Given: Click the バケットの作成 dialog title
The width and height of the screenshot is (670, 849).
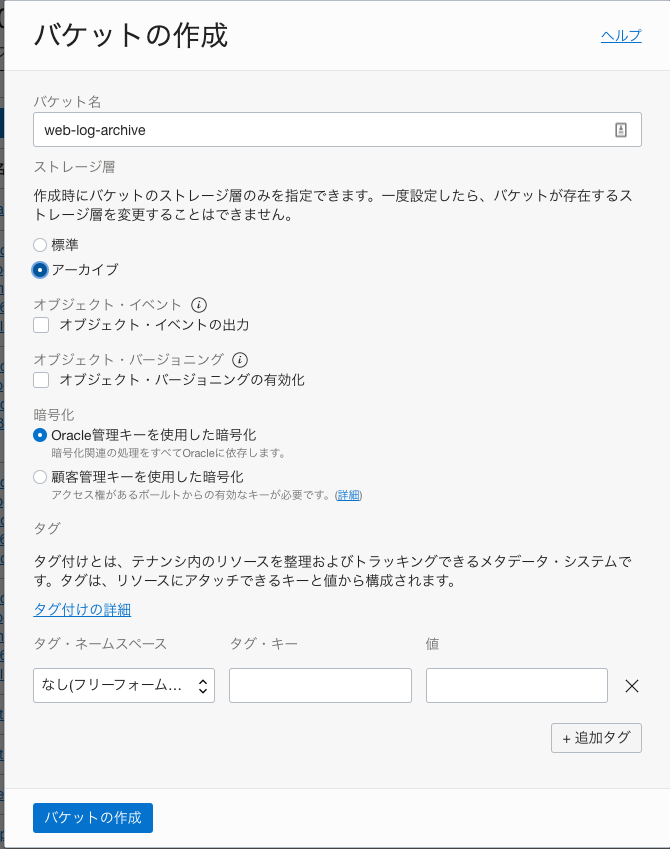Looking at the screenshot, I should (131, 36).
